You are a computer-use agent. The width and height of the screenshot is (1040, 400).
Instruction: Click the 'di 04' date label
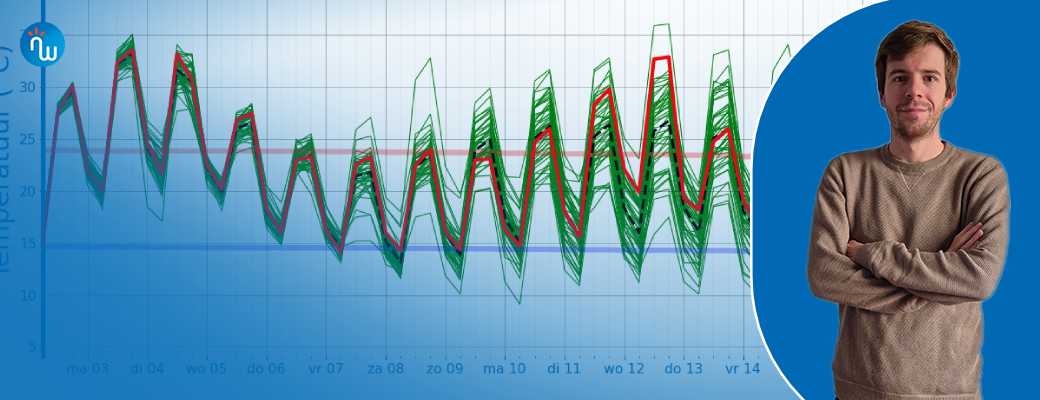(147, 368)
